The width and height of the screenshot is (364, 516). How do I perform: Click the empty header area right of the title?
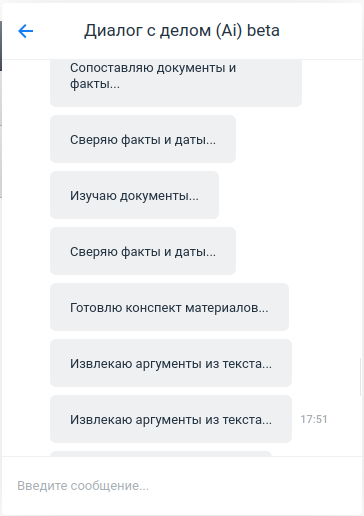coord(320,31)
